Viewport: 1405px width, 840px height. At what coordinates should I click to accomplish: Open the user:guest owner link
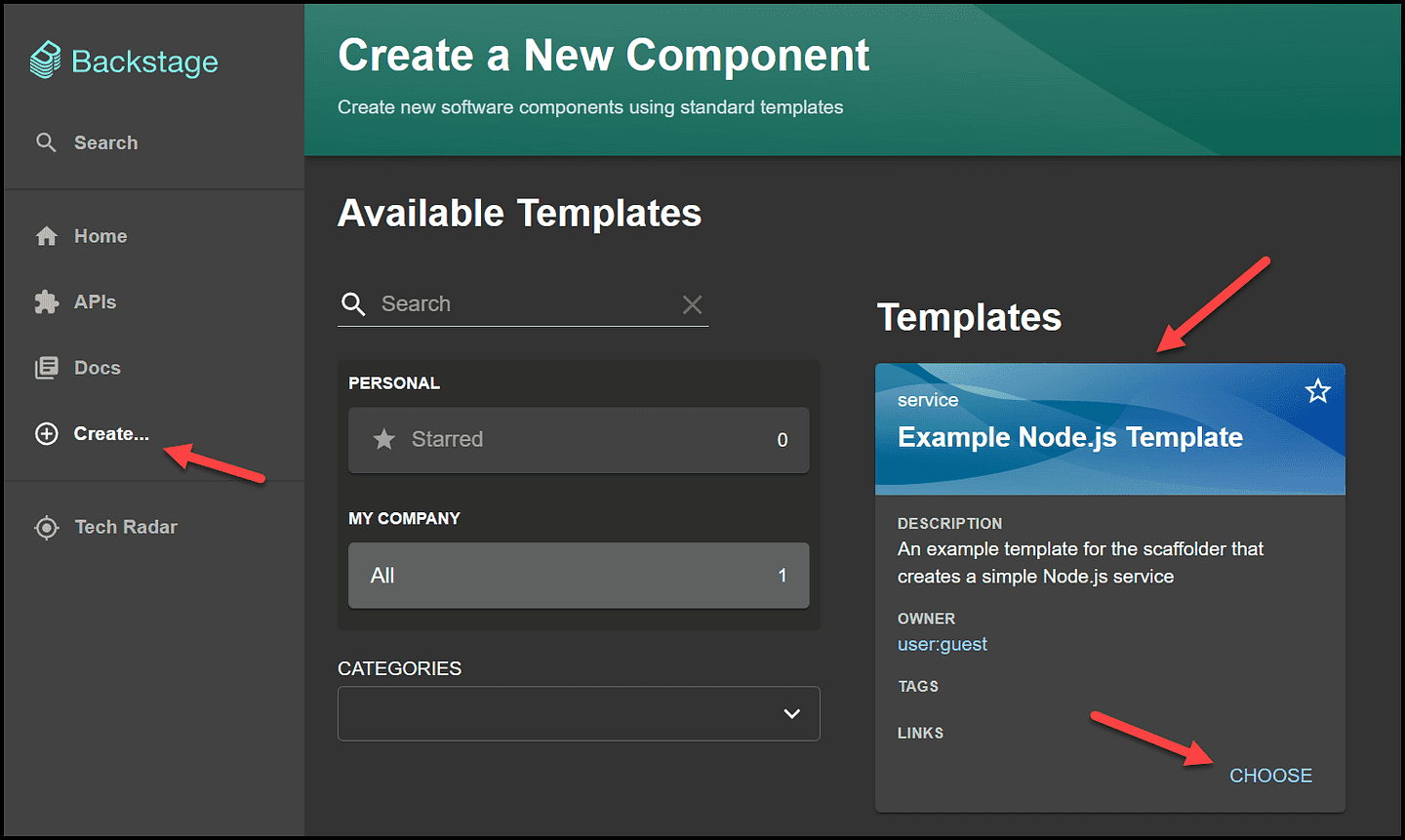tap(942, 644)
